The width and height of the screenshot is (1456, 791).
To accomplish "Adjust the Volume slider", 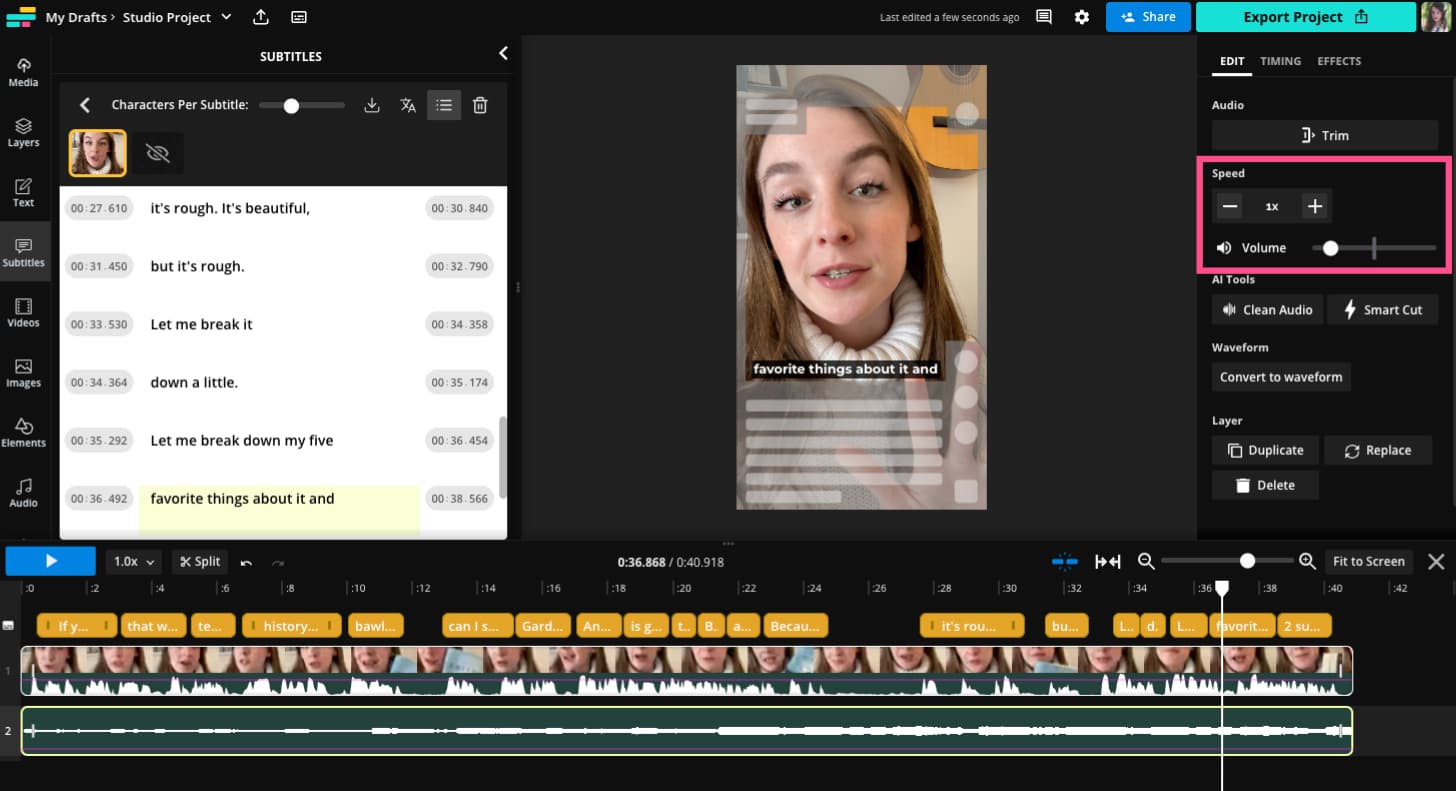I will [1330, 248].
